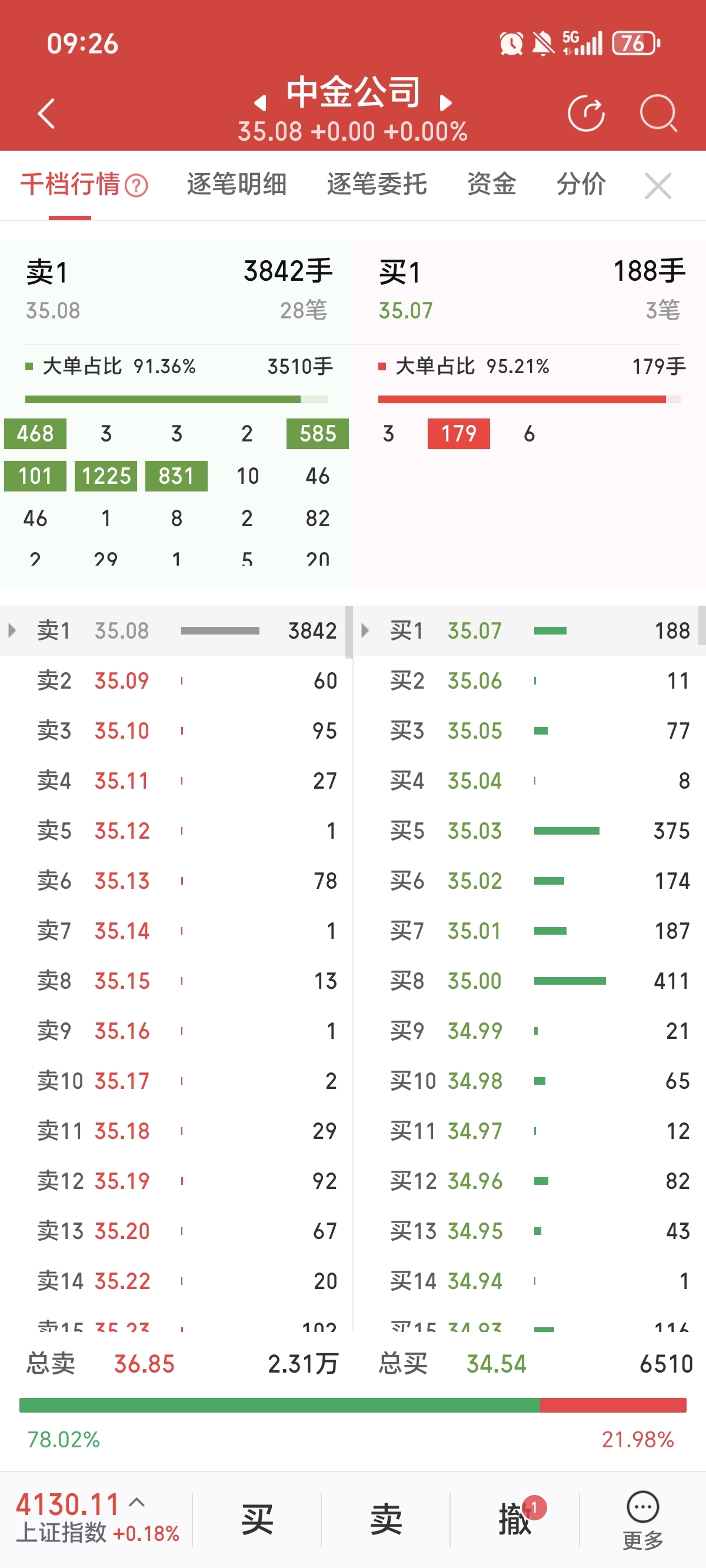The width and height of the screenshot is (706, 1568).
Task: Switch to next stock with right triangle
Action: 445,103
